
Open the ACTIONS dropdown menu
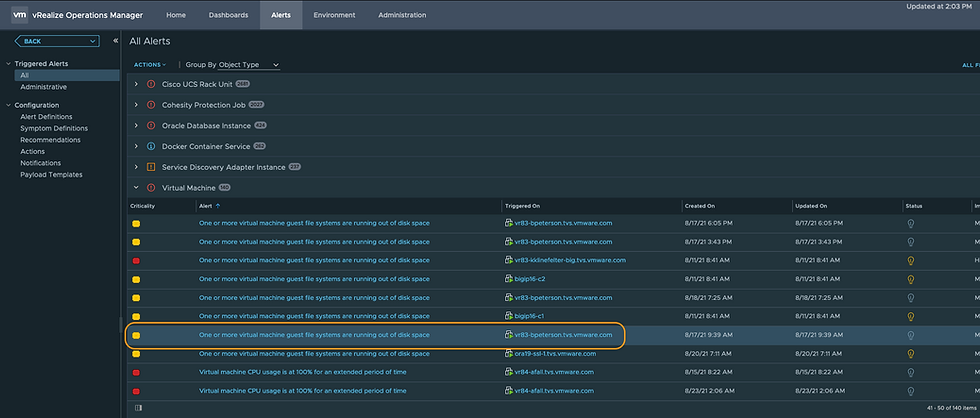(x=150, y=64)
